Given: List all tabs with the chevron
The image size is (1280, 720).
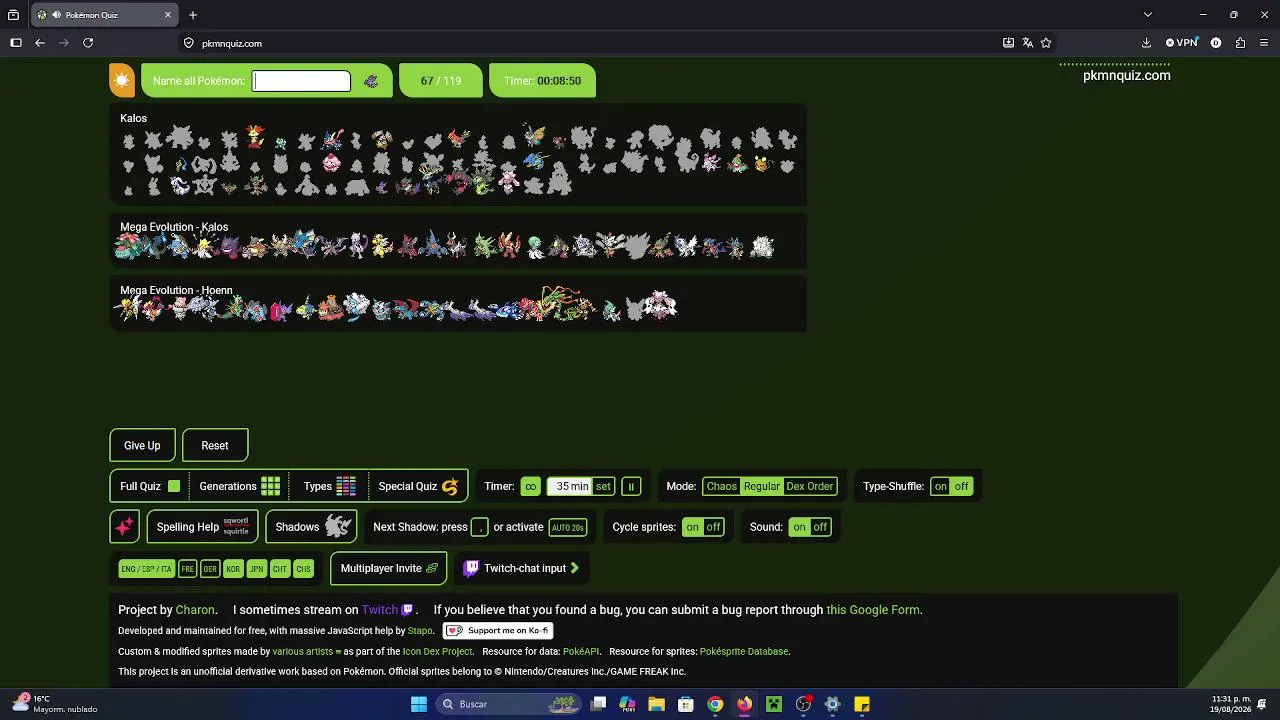Looking at the screenshot, I should 1148,15.
